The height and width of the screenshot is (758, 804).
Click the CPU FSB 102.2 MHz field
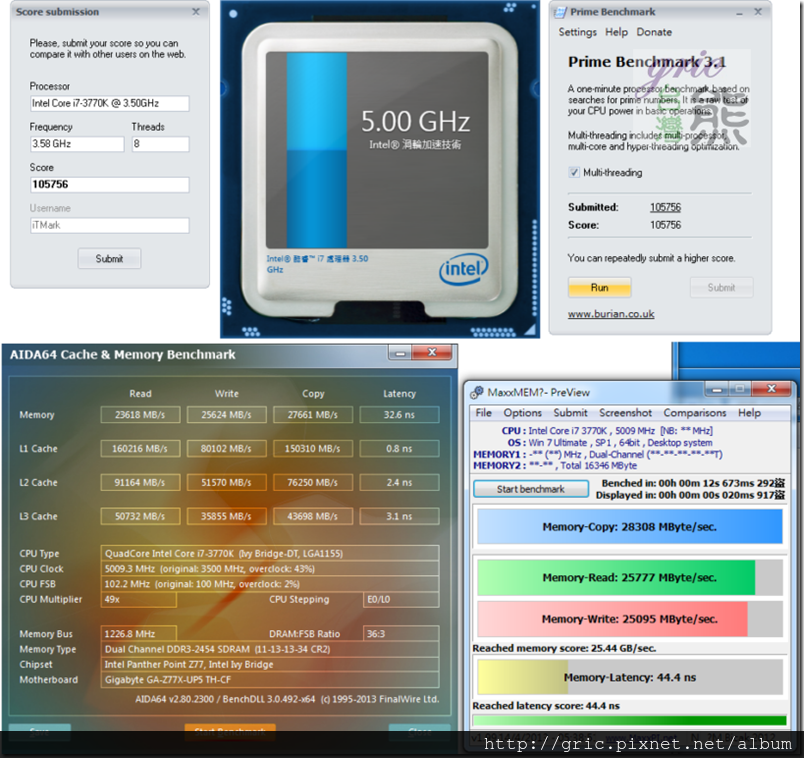(x=270, y=584)
